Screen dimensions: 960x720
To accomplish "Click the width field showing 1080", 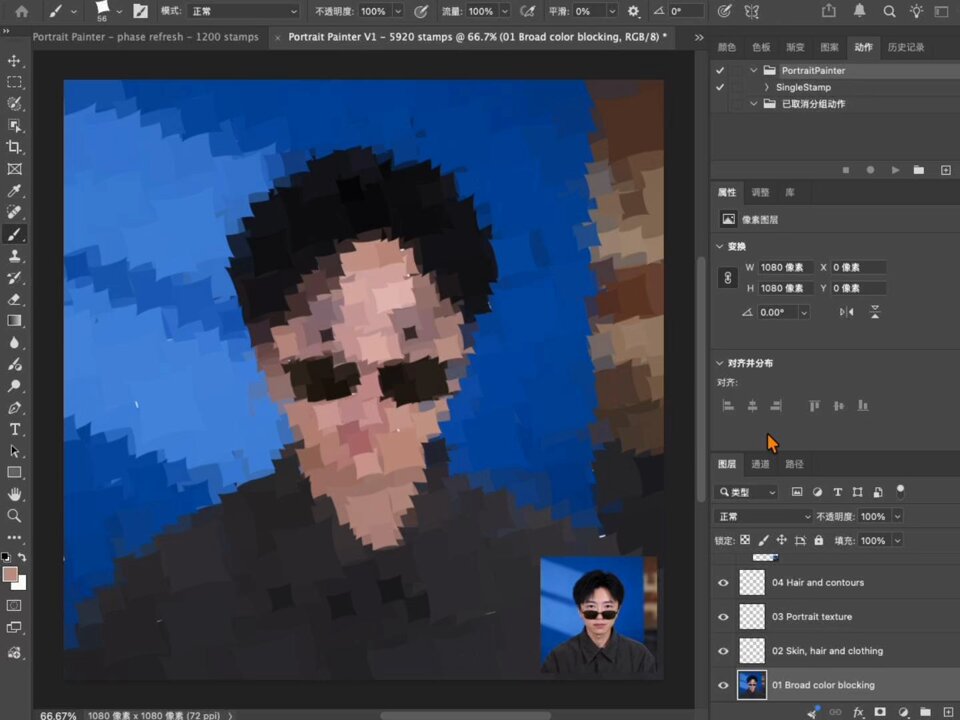I will pos(786,267).
